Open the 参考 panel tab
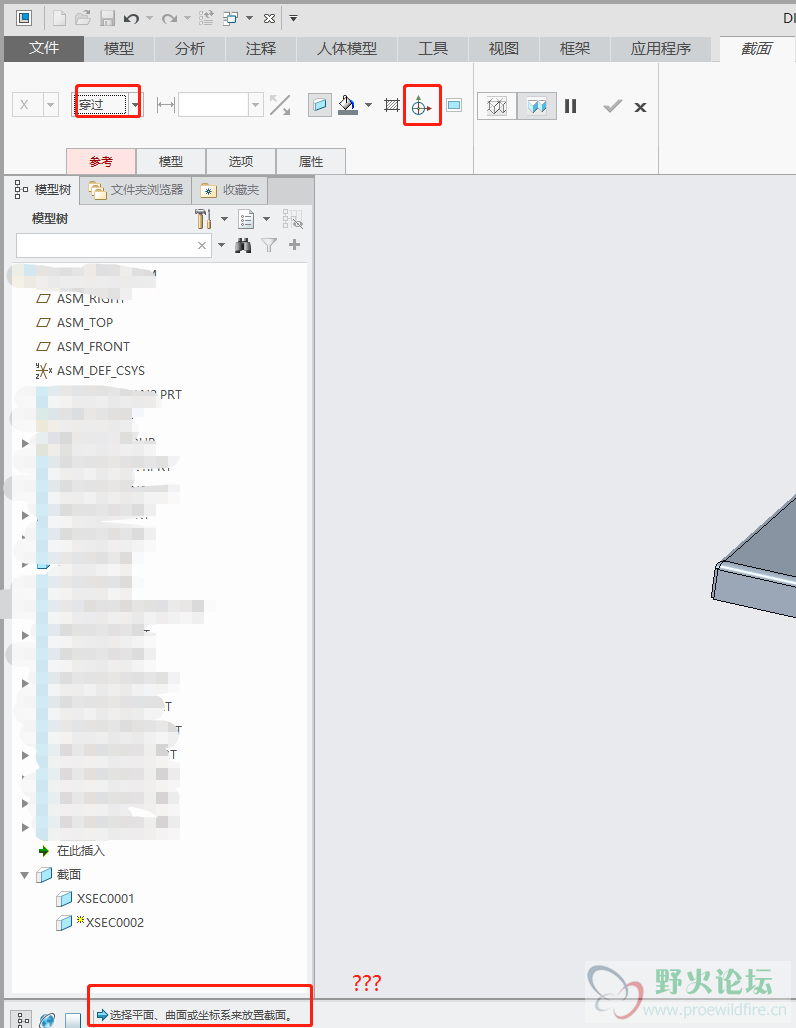The width and height of the screenshot is (796, 1028). pyautogui.click(x=101, y=161)
